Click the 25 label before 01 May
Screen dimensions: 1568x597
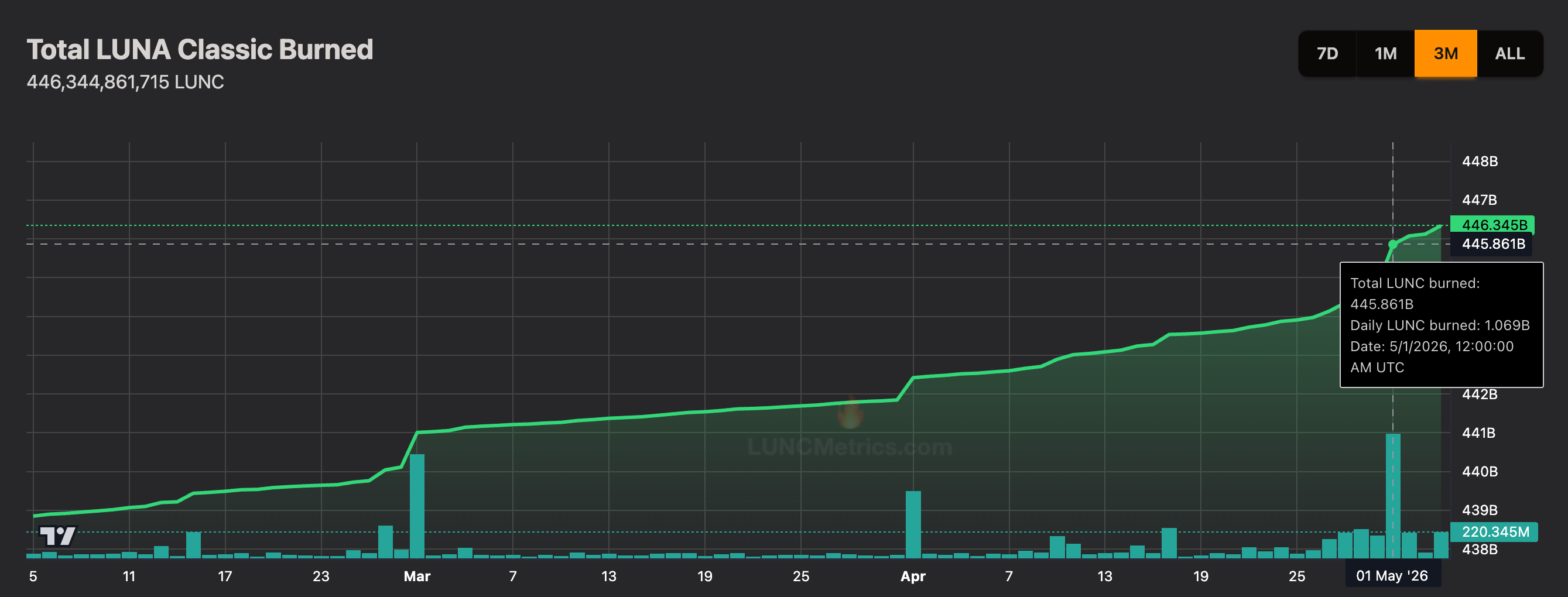point(1296,577)
